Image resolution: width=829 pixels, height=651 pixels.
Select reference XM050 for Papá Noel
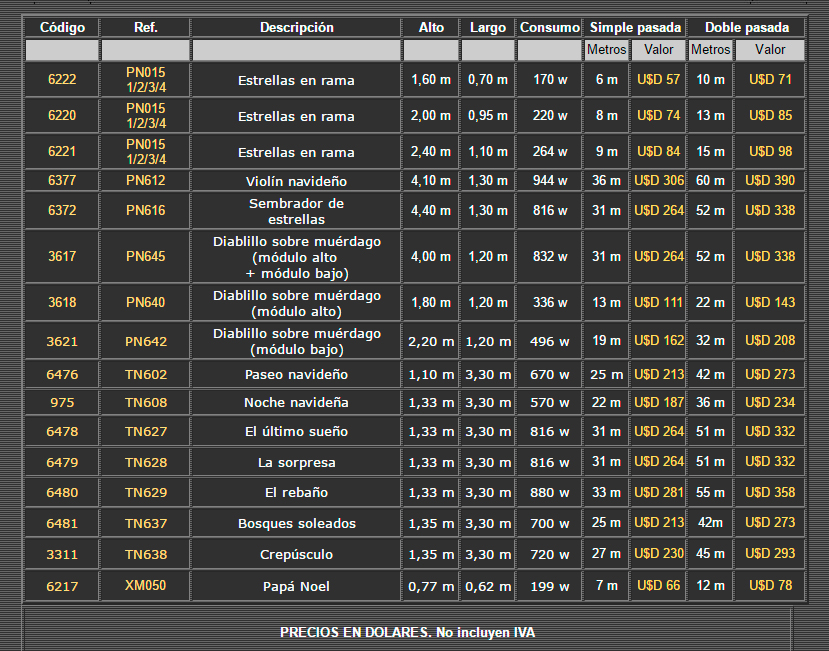[146, 586]
